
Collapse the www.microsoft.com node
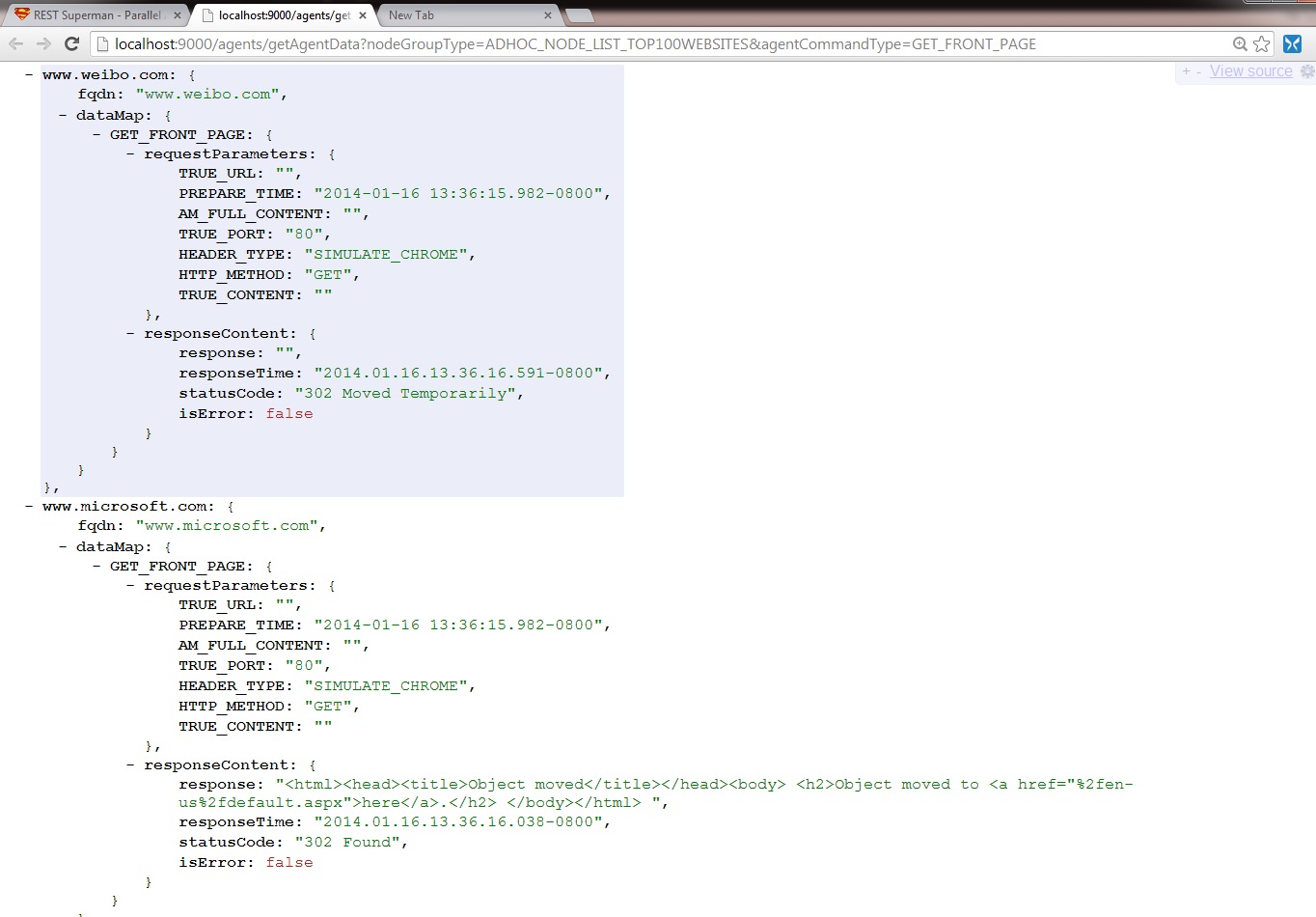[29, 506]
